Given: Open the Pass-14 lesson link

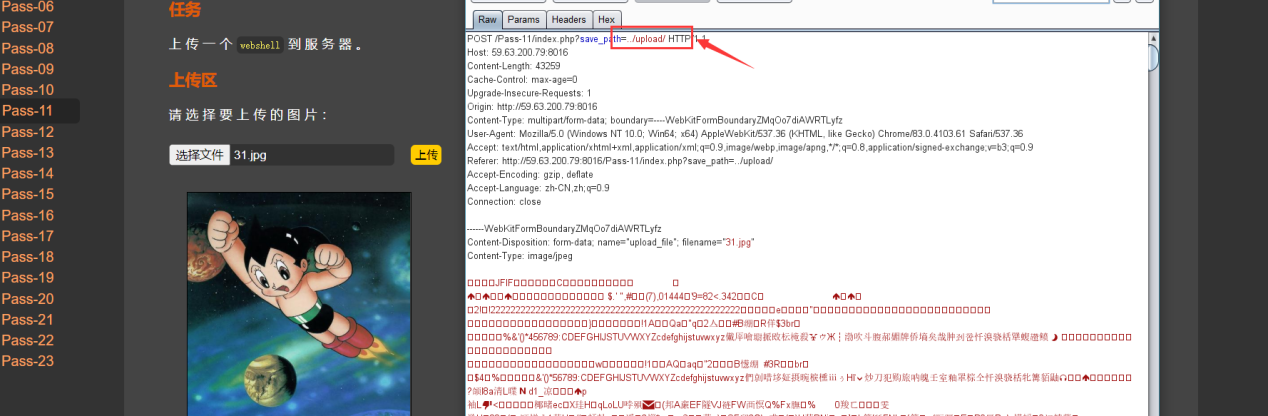Looking at the screenshot, I should (28, 173).
